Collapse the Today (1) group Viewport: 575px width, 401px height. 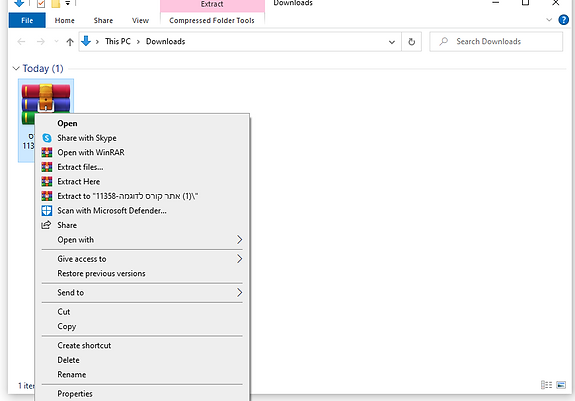coord(16,69)
